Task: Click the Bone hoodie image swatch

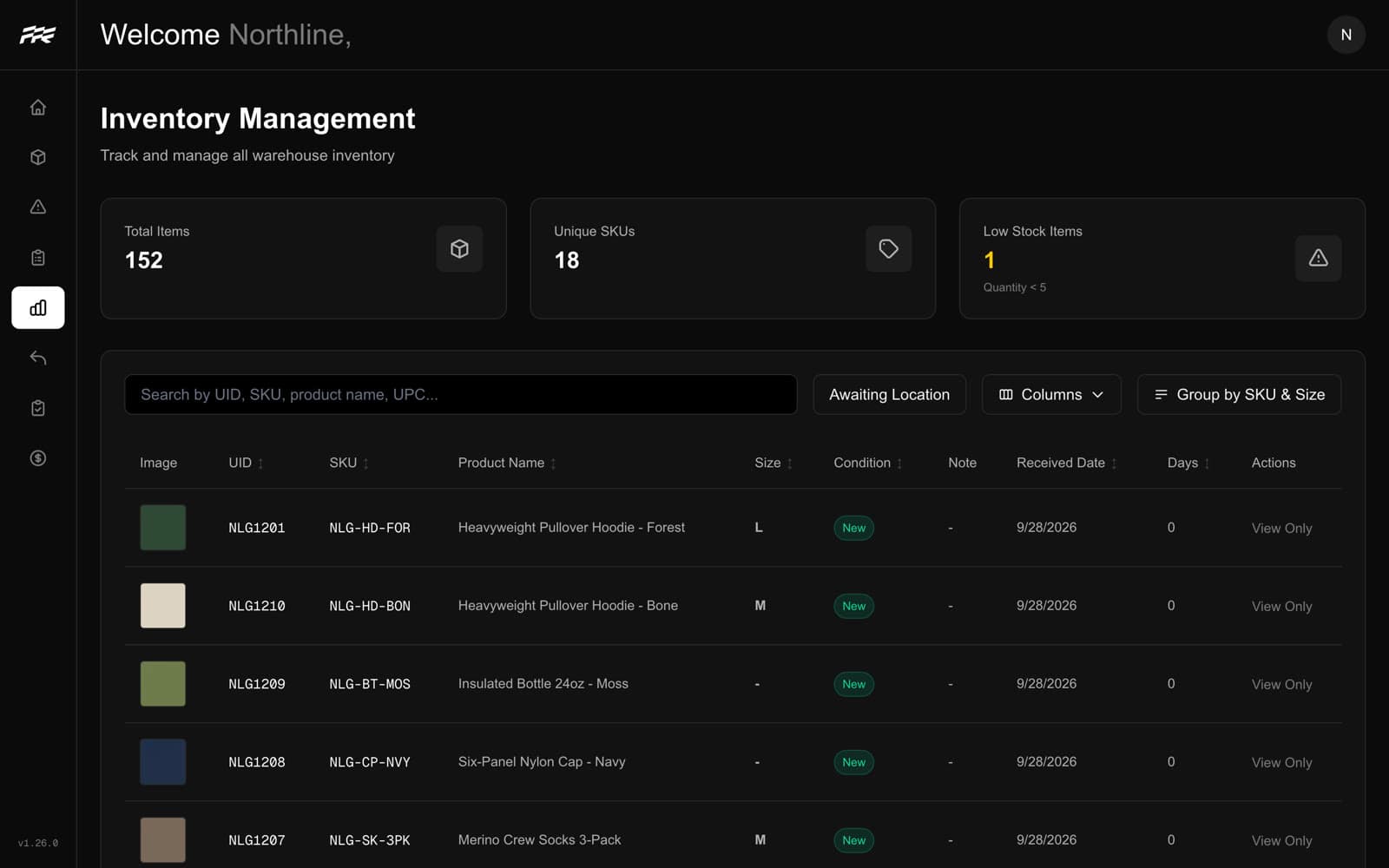Action: click(x=163, y=605)
